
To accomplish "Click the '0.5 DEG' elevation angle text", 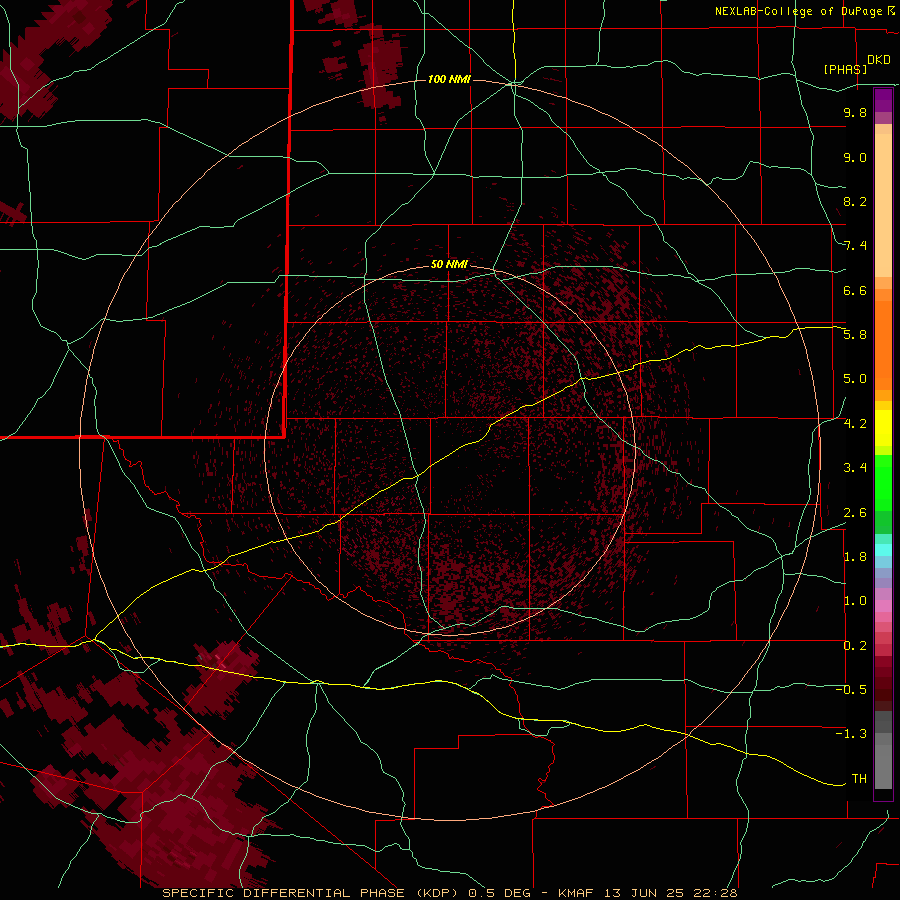I will 499,893.
